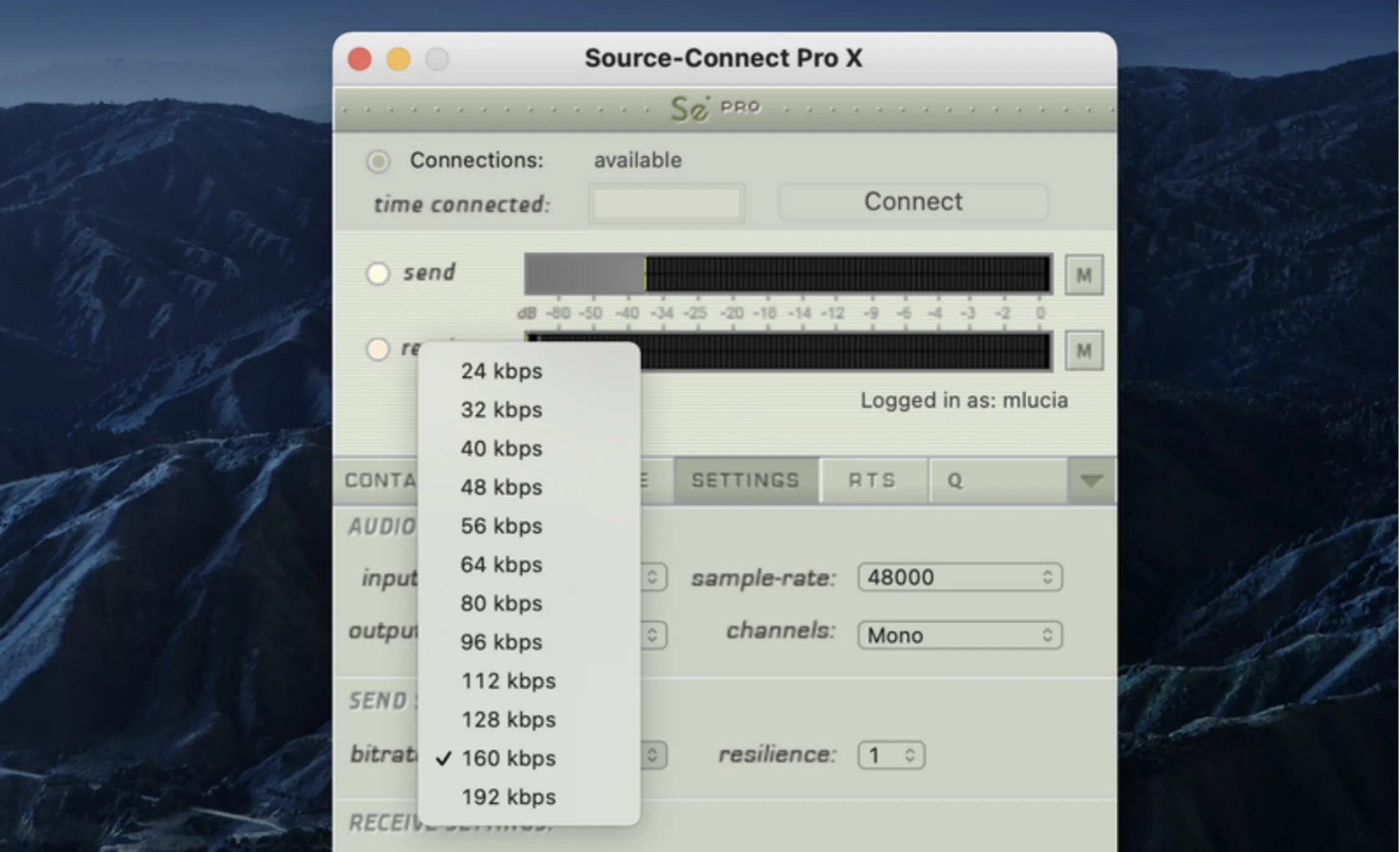Expand the panel menu arrow beside Q tab
The width and height of the screenshot is (1400, 852).
[x=1091, y=481]
